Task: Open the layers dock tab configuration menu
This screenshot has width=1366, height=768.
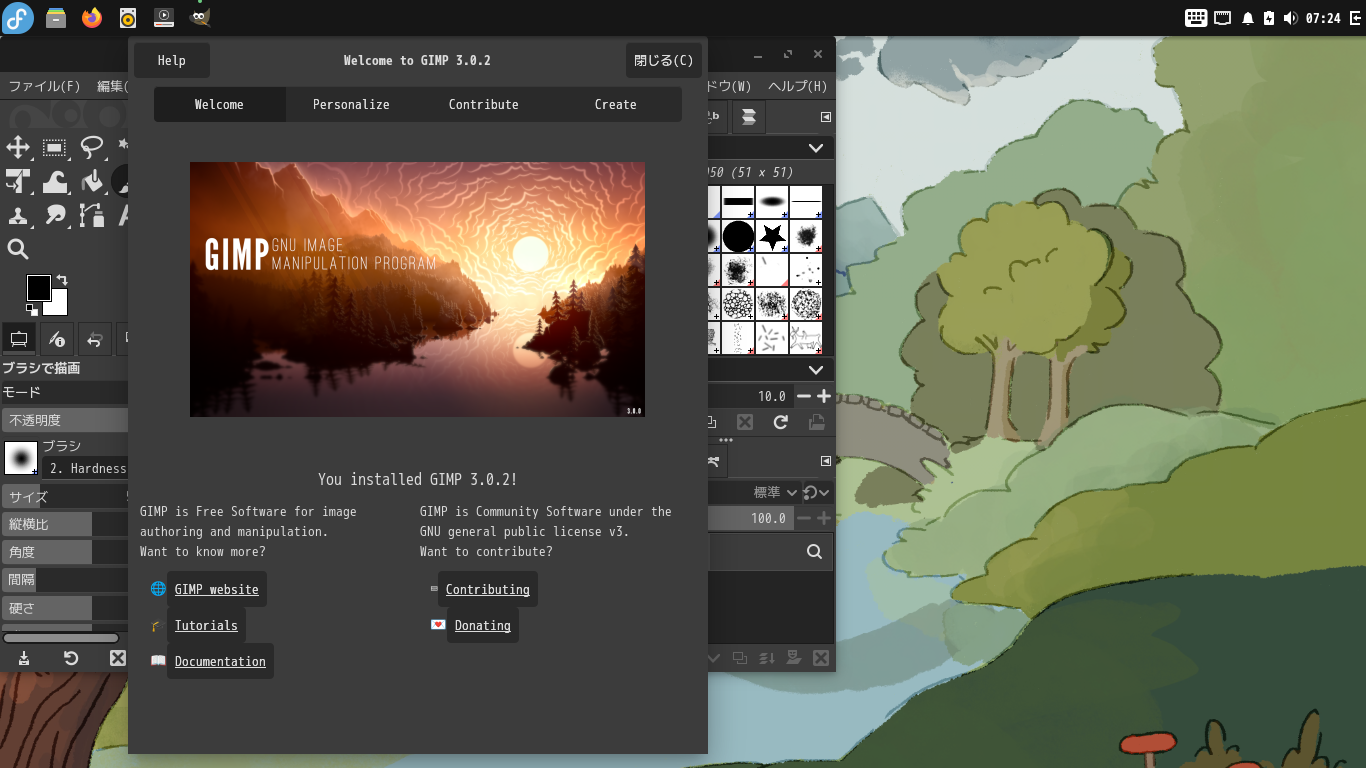Action: coord(826,461)
